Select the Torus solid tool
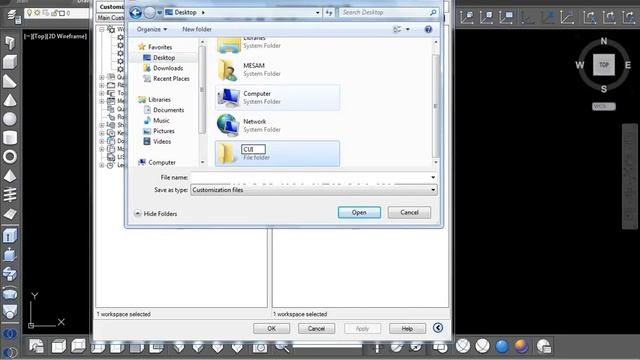Image resolution: width=640 pixels, height=360 pixels. 10,157
